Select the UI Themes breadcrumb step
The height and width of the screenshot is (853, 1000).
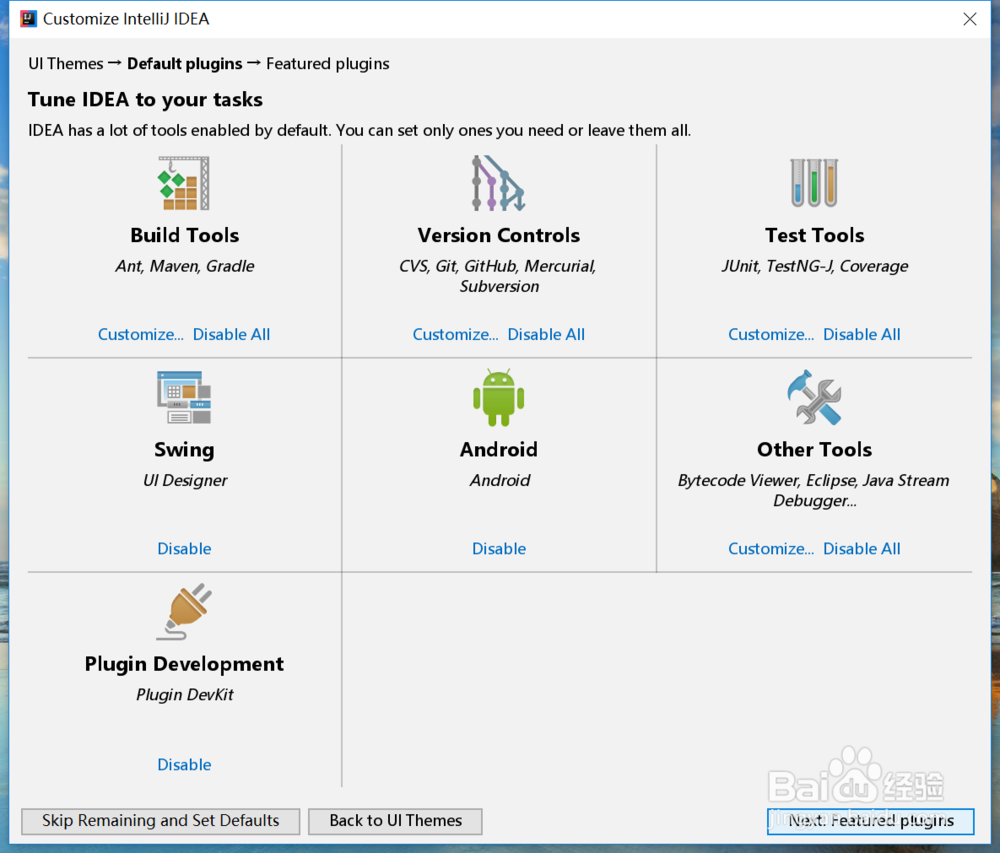(x=66, y=64)
